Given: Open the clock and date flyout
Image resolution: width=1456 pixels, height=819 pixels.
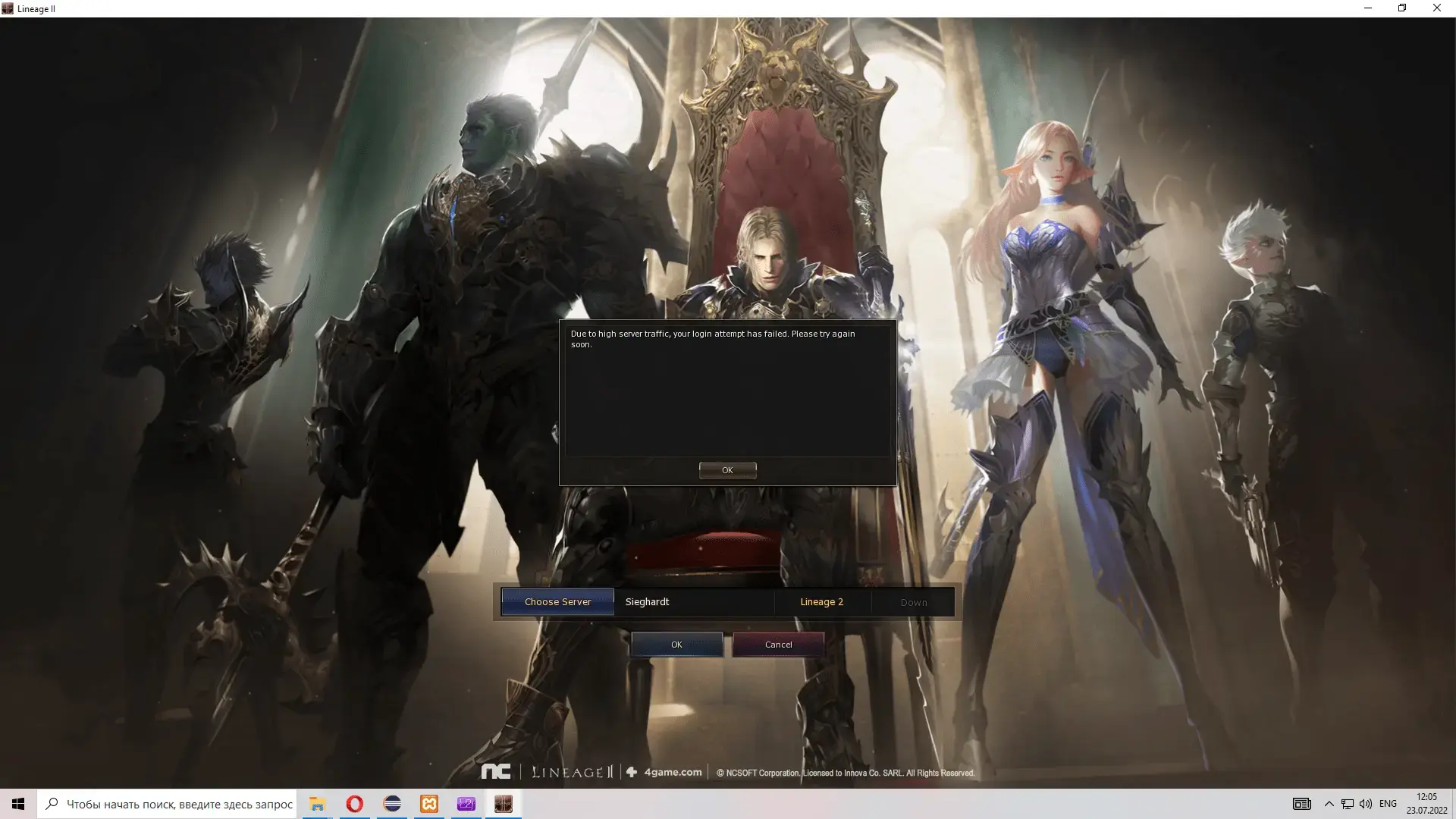Looking at the screenshot, I should [1426, 804].
